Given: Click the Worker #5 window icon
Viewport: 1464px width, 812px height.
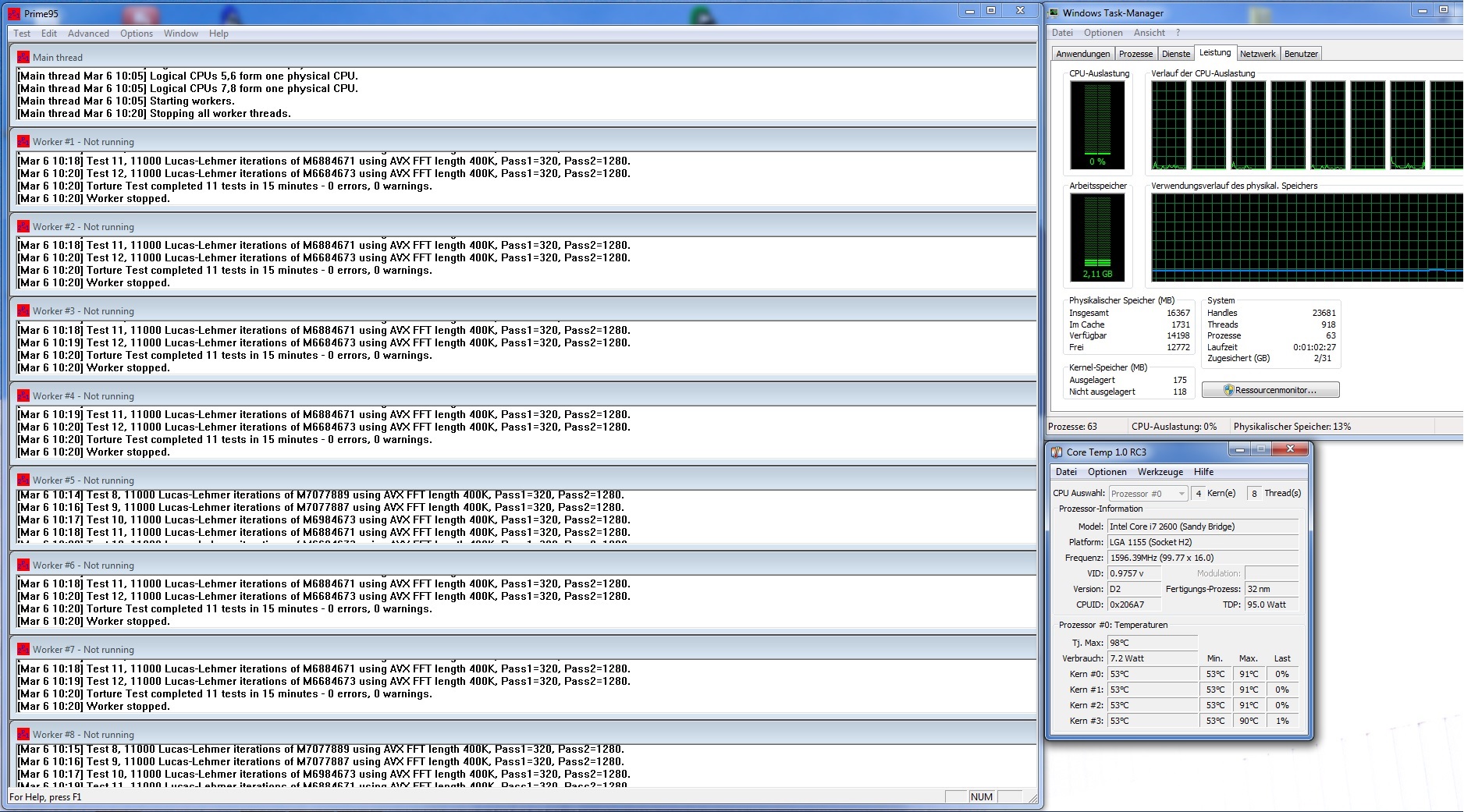Looking at the screenshot, I should [23, 480].
